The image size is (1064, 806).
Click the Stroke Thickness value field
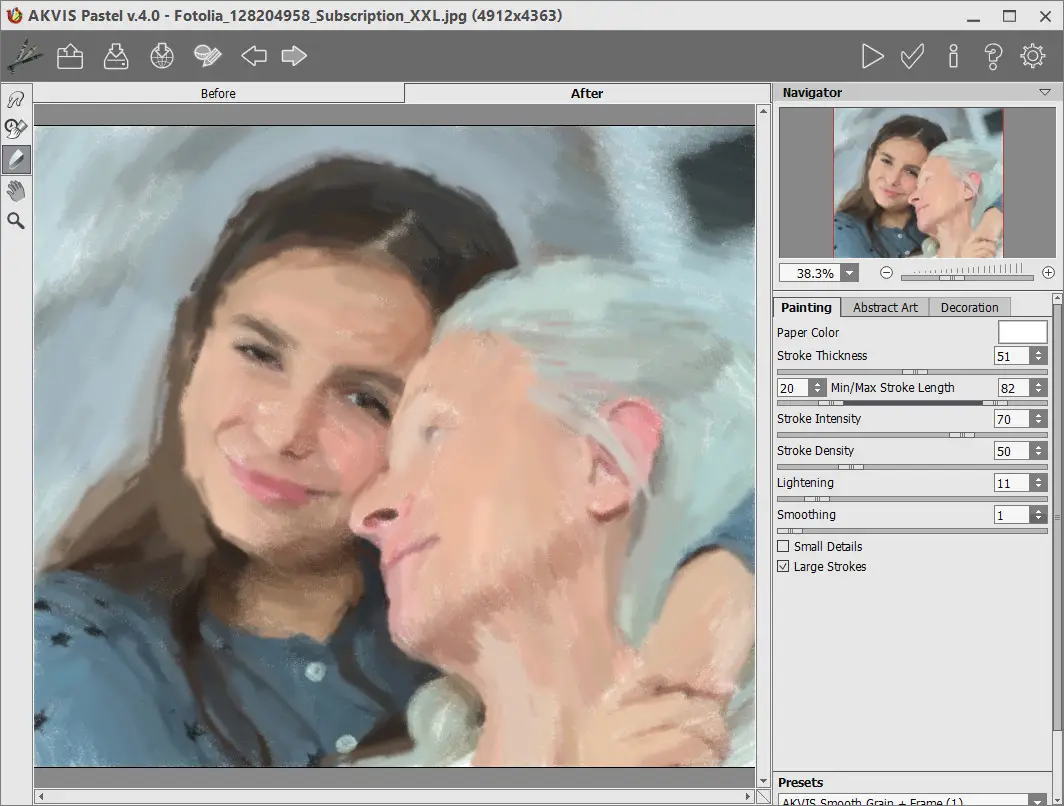(x=1011, y=356)
